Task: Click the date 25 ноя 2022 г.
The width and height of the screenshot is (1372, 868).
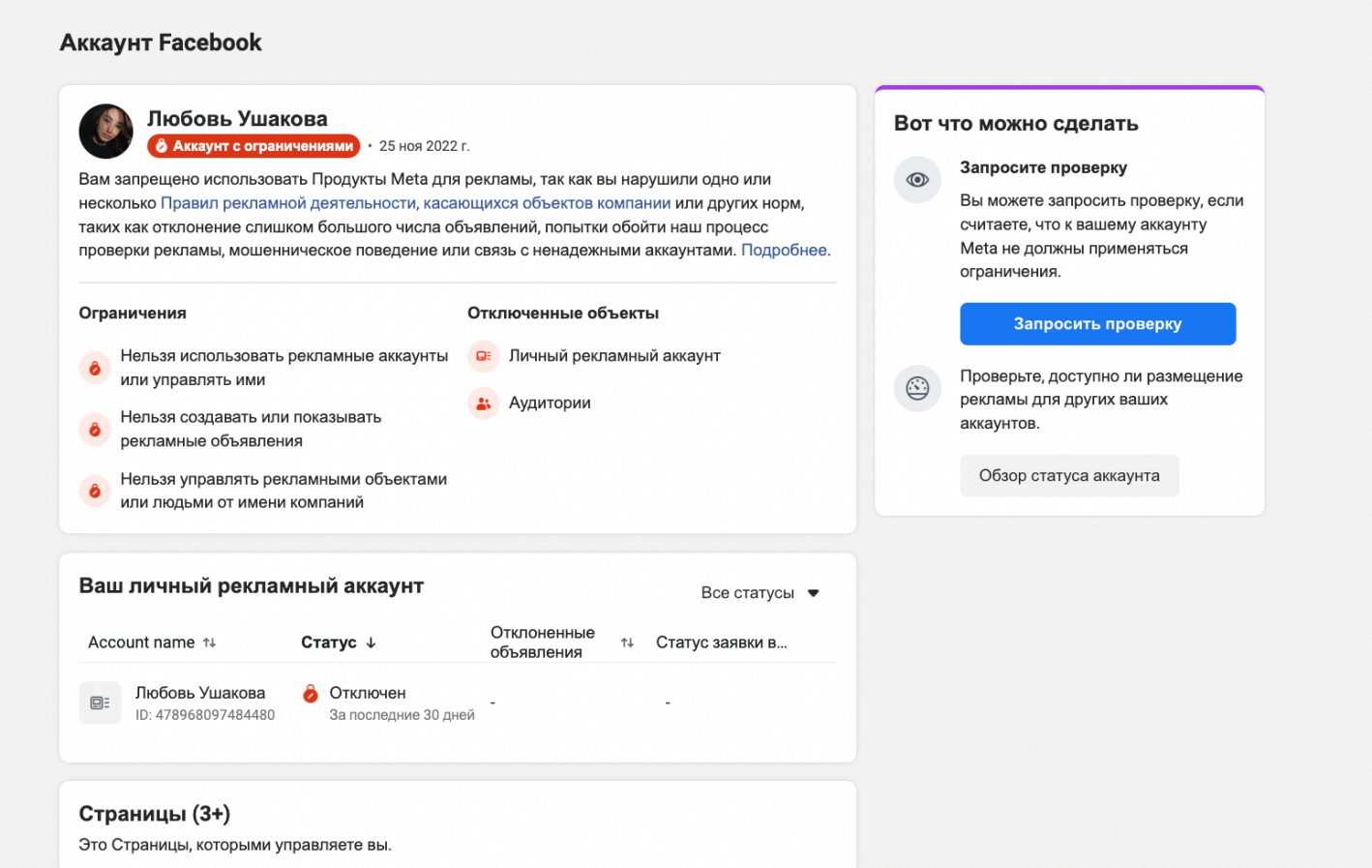Action: tap(425, 146)
